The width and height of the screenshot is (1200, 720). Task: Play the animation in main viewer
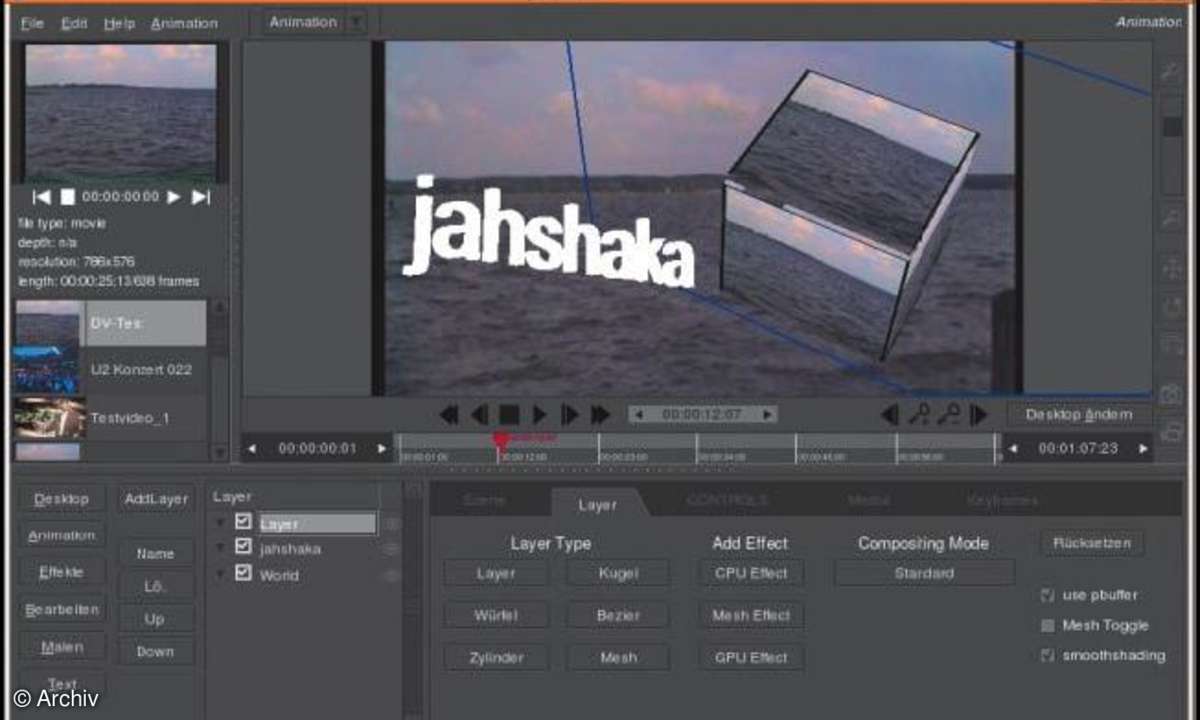point(539,414)
